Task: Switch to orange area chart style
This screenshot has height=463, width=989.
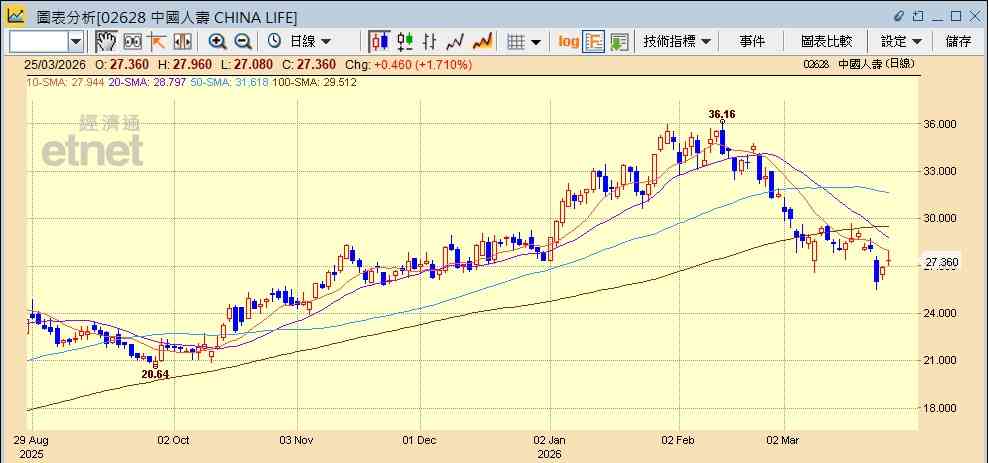Action: coord(483,42)
